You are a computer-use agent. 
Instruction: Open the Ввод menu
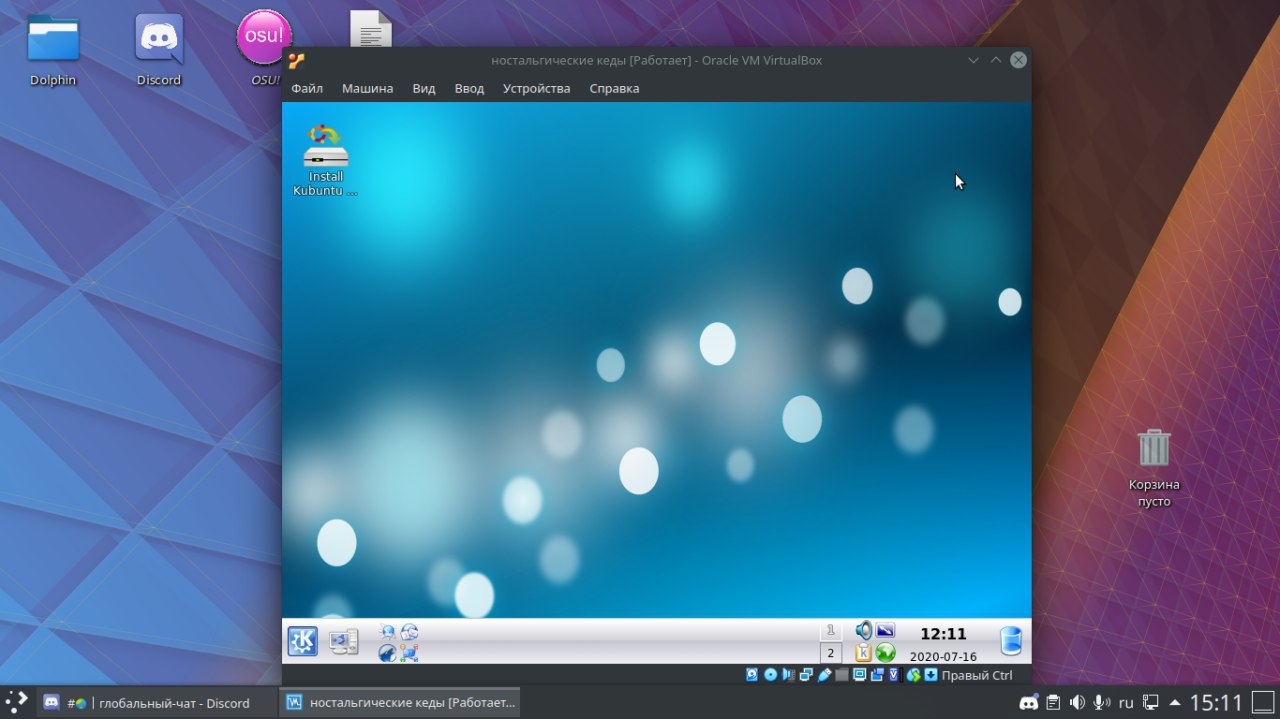coord(469,88)
